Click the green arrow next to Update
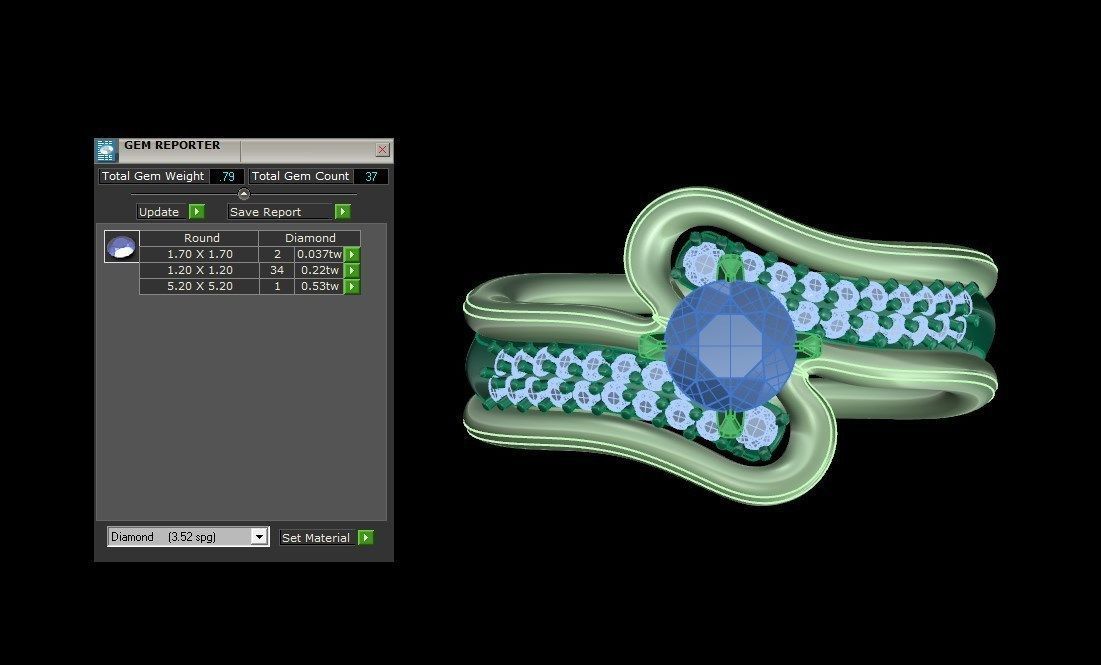The image size is (1101, 665). (x=197, y=211)
